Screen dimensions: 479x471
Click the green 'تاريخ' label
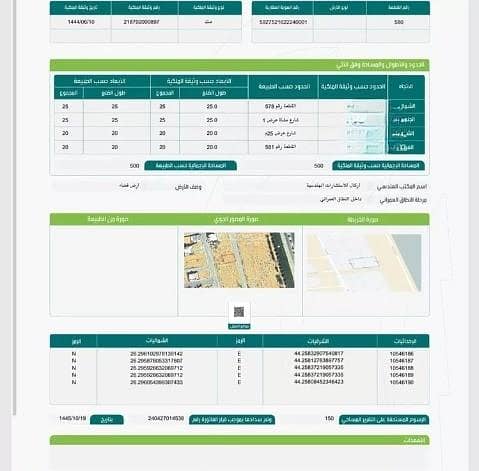(x=107, y=419)
